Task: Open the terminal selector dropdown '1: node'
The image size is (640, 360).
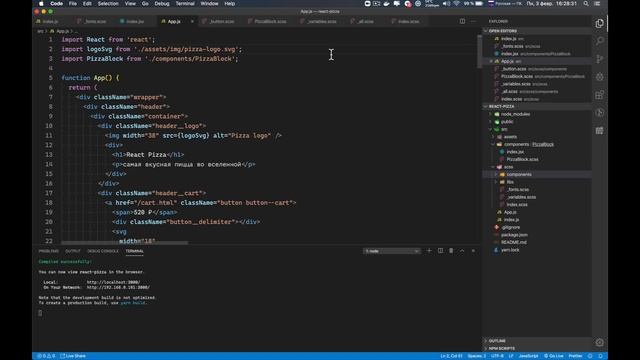Action: tap(391, 251)
